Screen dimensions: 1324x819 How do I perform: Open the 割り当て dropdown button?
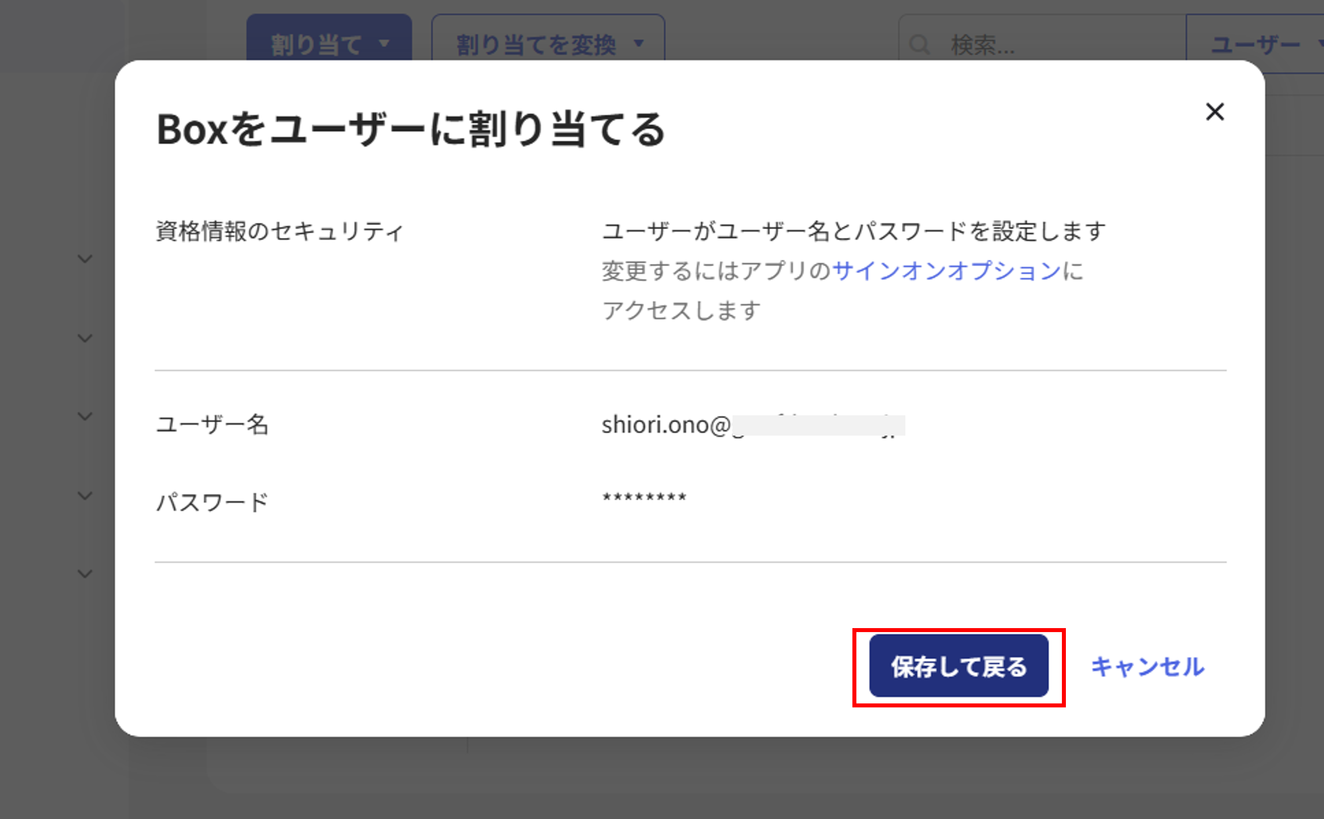click(x=329, y=45)
